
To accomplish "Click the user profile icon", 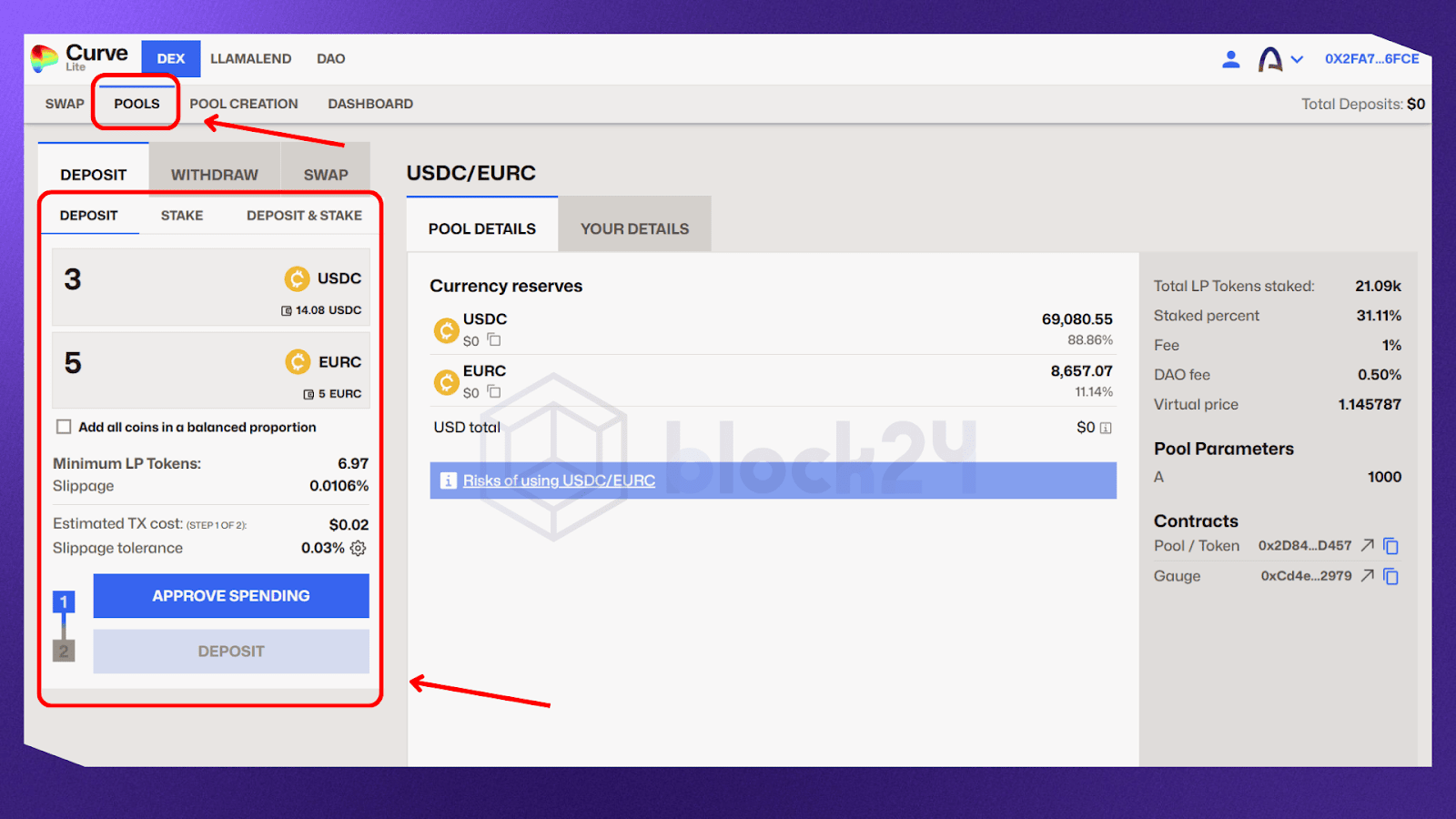I will click(x=1230, y=58).
